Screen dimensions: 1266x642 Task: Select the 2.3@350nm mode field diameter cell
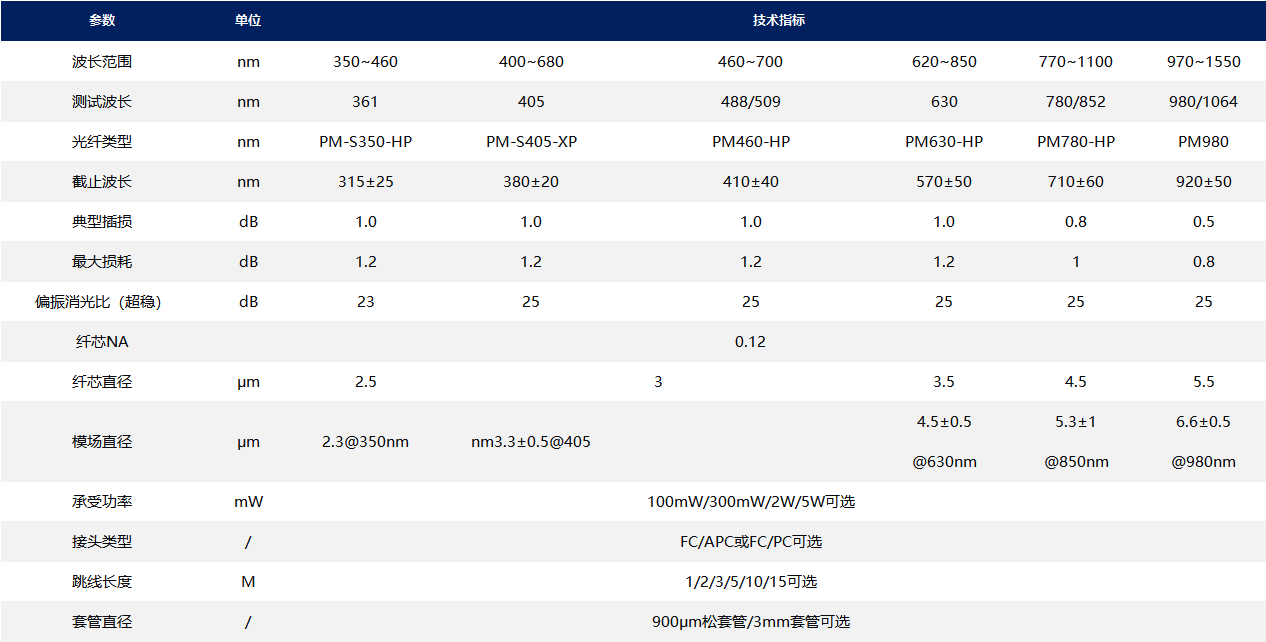pos(365,442)
